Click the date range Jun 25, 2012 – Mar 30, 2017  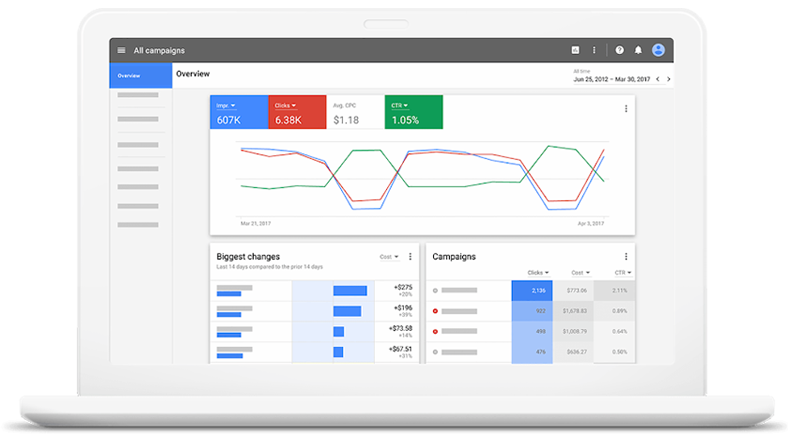point(613,79)
